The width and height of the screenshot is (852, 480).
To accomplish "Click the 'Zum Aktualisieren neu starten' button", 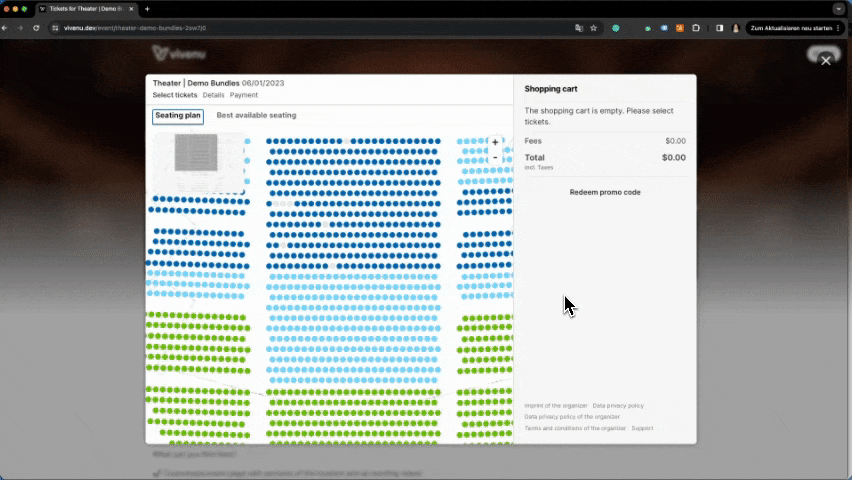I will (791, 28).
